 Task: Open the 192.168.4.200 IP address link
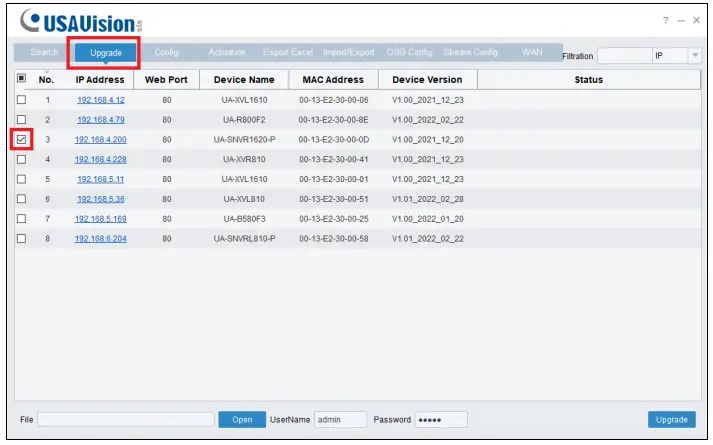101,140
